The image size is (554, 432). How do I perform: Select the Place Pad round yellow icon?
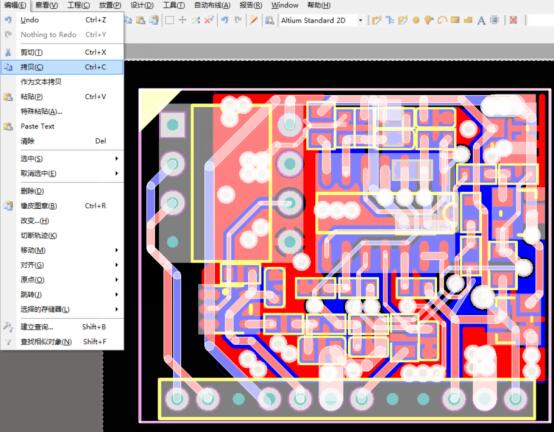click(416, 20)
